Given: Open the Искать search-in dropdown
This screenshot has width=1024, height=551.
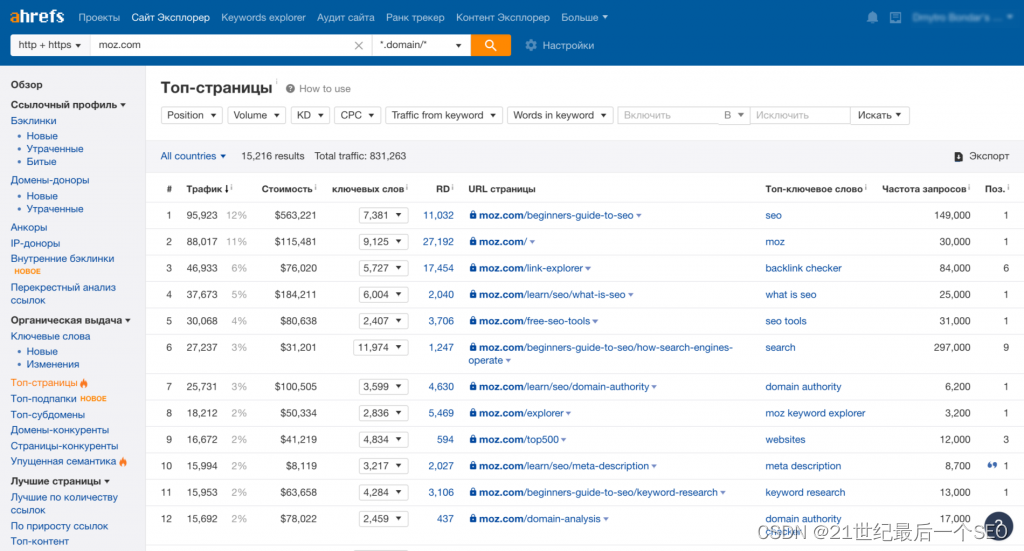Looking at the screenshot, I should 879,115.
